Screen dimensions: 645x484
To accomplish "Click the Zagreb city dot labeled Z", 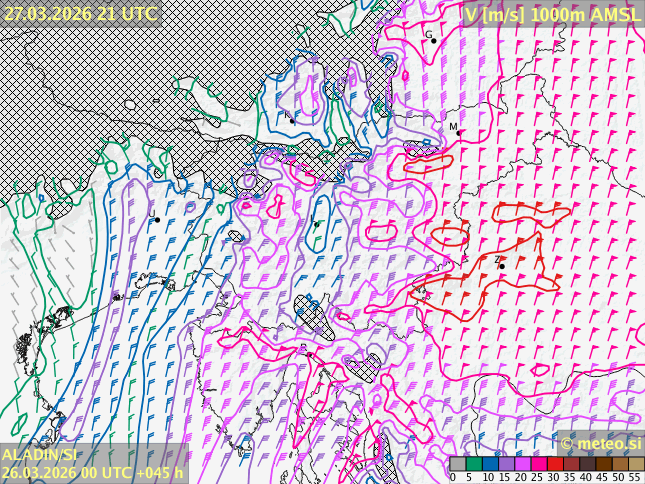I will 501,266.
